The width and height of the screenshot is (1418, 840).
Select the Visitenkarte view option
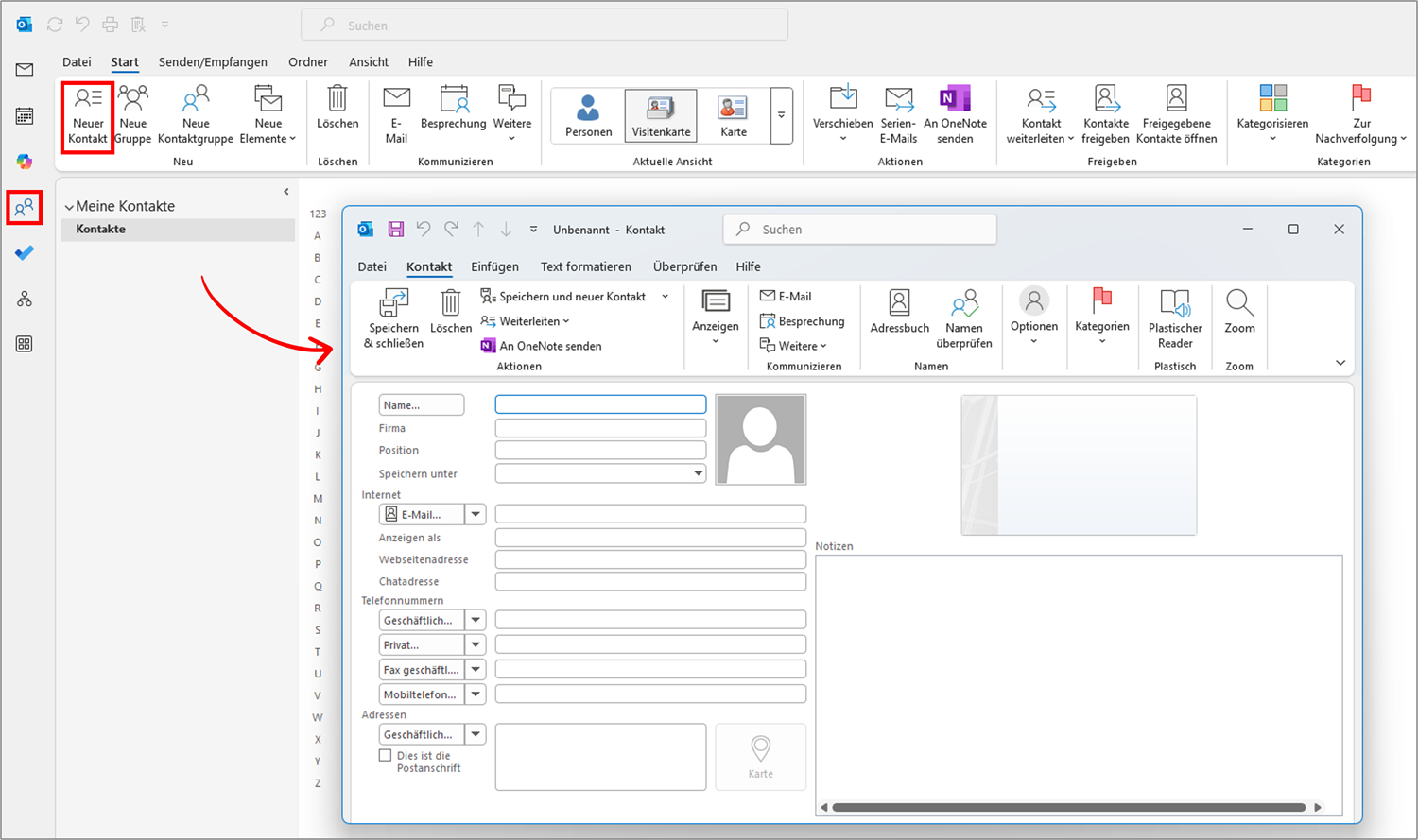661,116
